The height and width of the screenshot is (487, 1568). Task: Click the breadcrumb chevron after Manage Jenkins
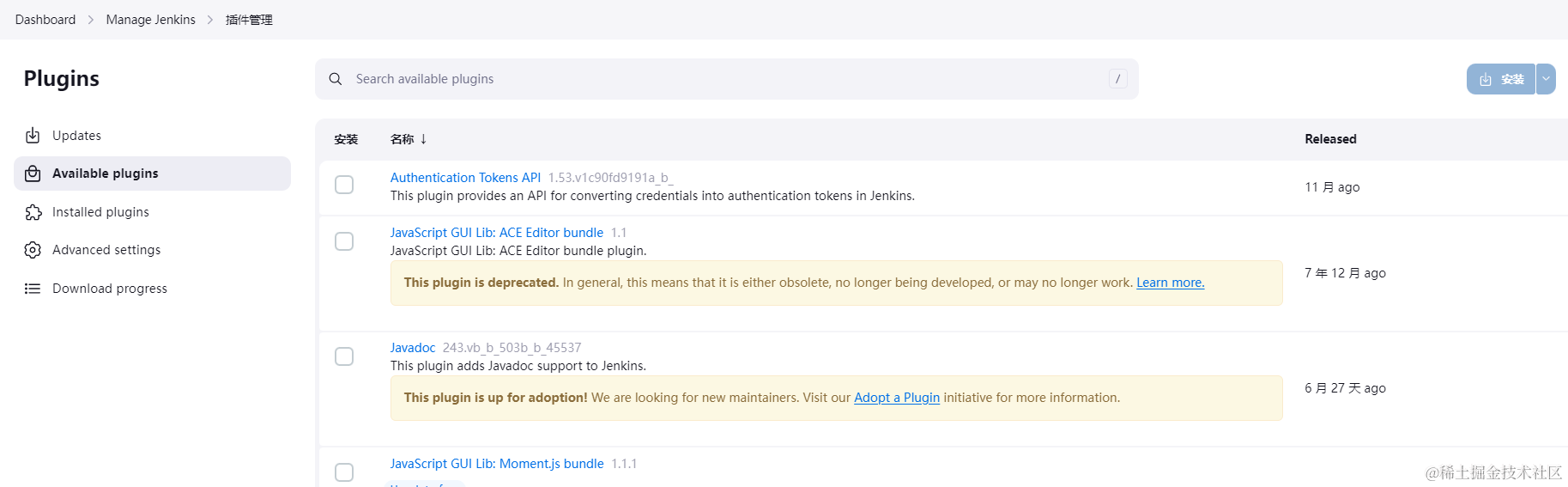tap(210, 20)
